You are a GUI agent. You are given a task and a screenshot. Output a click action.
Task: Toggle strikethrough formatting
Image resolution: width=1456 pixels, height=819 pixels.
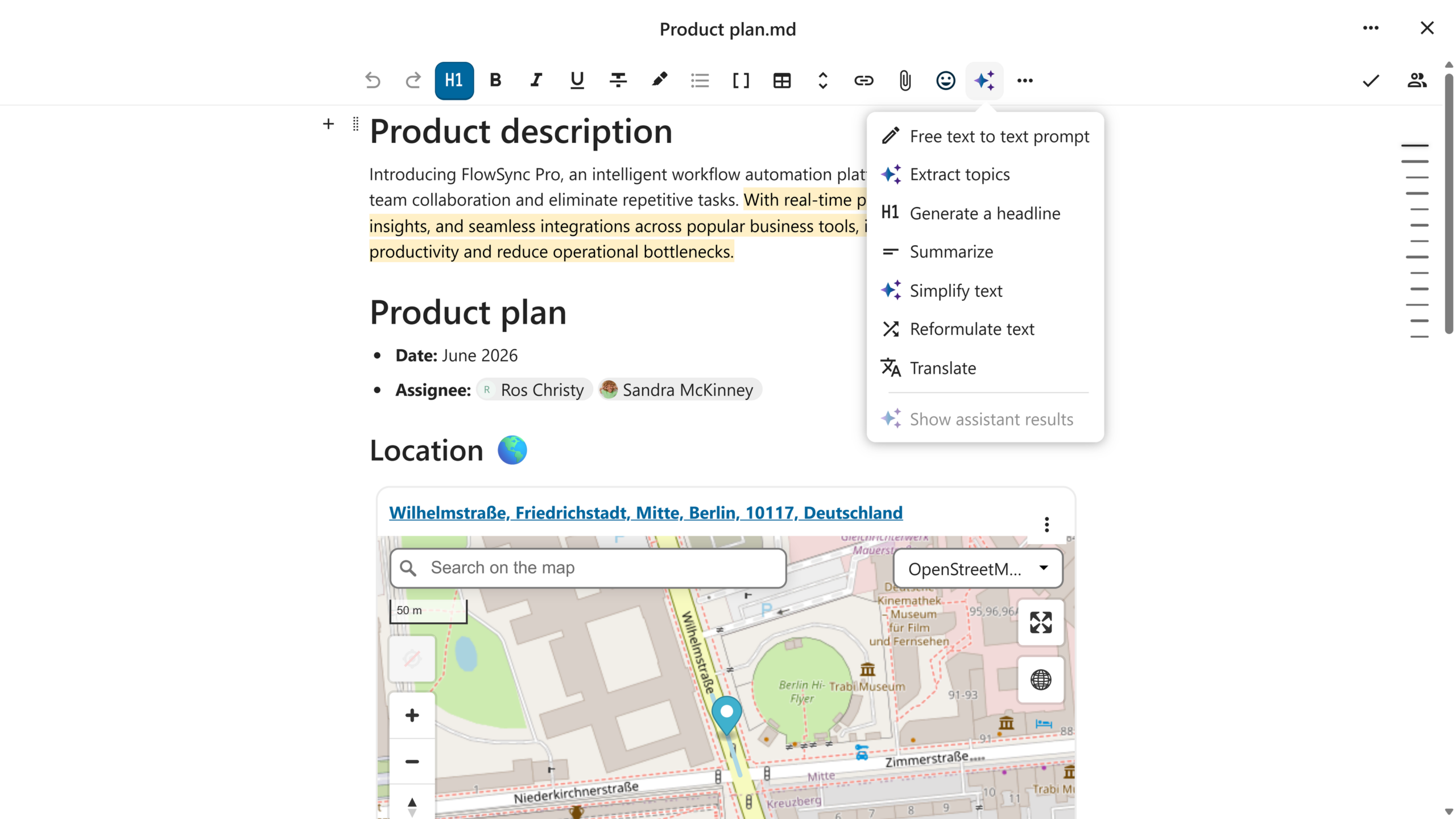click(x=618, y=80)
